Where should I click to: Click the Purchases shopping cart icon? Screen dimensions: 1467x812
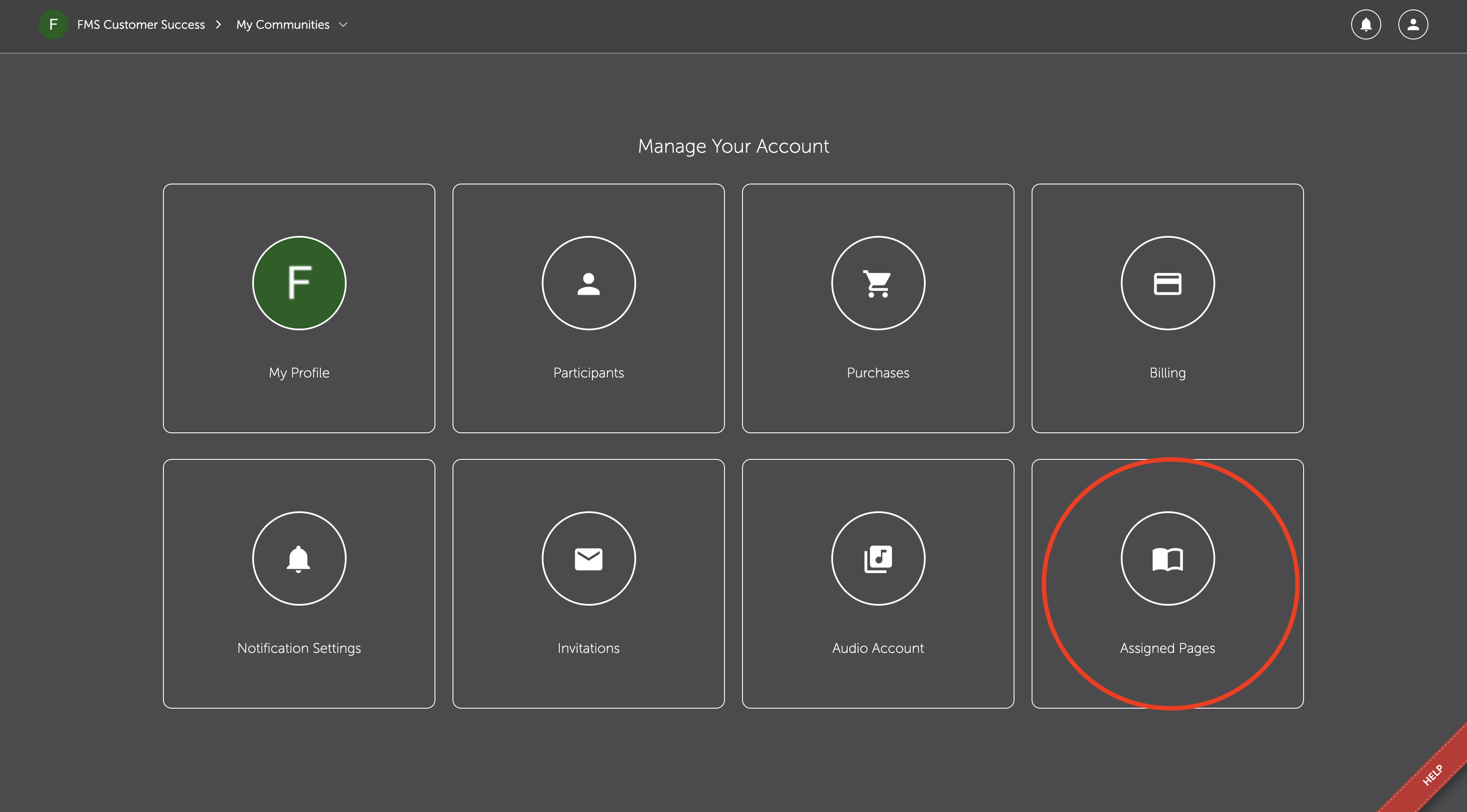pos(878,283)
